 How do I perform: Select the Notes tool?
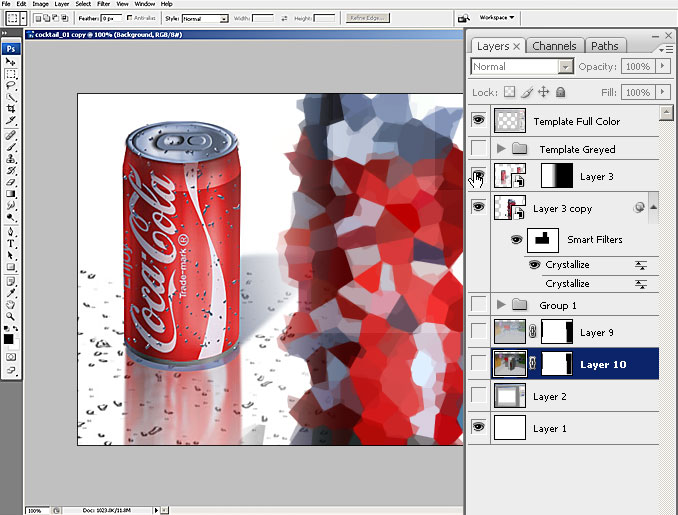click(11, 282)
